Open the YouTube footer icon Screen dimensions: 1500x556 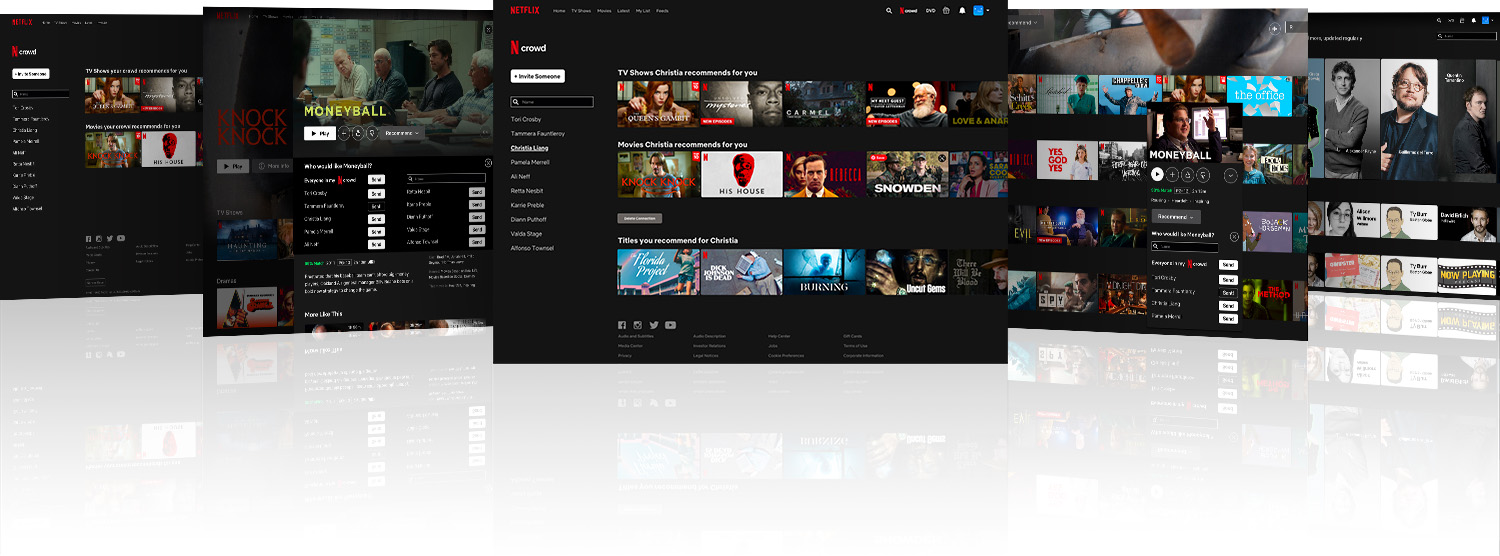[x=670, y=325]
